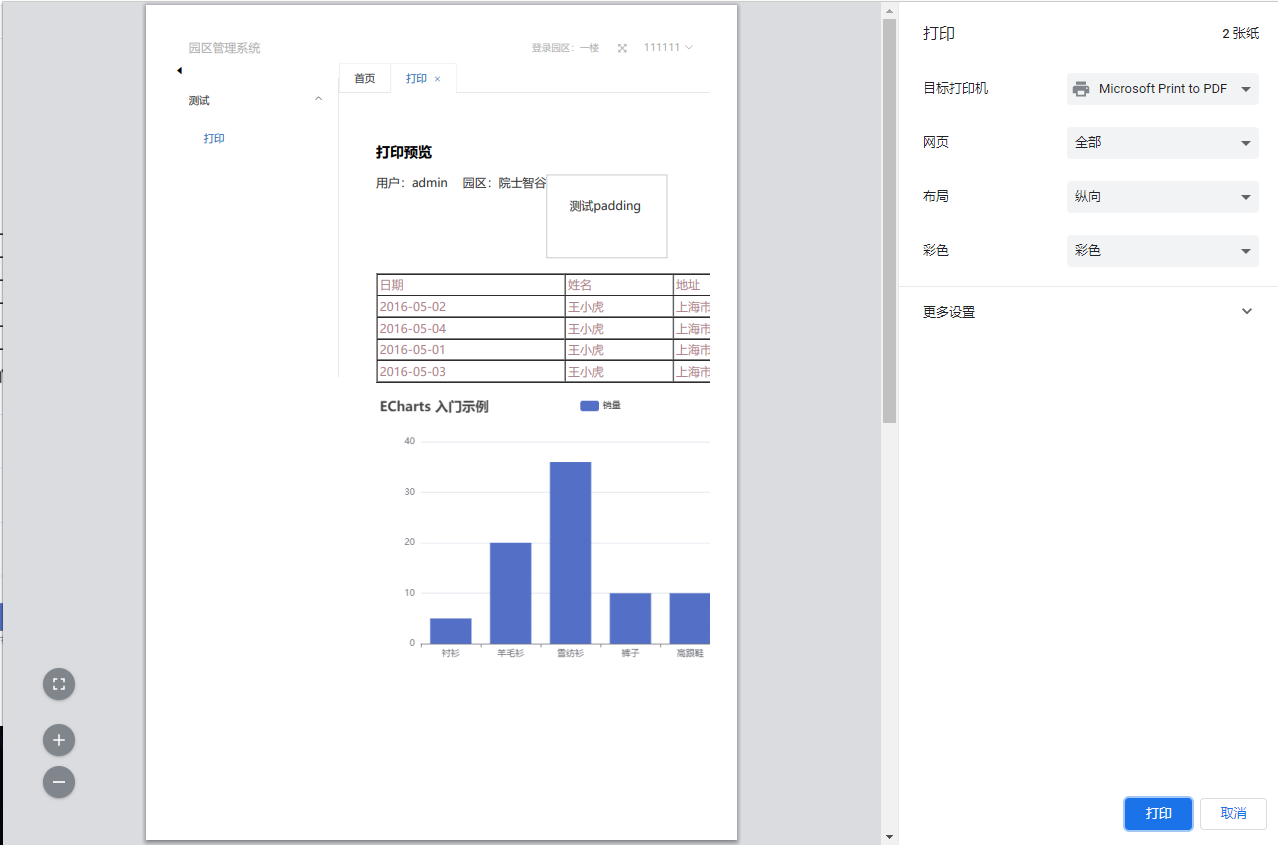The height and width of the screenshot is (845, 1278).
Task: Click the blue 打印 button
Action: pyautogui.click(x=1157, y=813)
